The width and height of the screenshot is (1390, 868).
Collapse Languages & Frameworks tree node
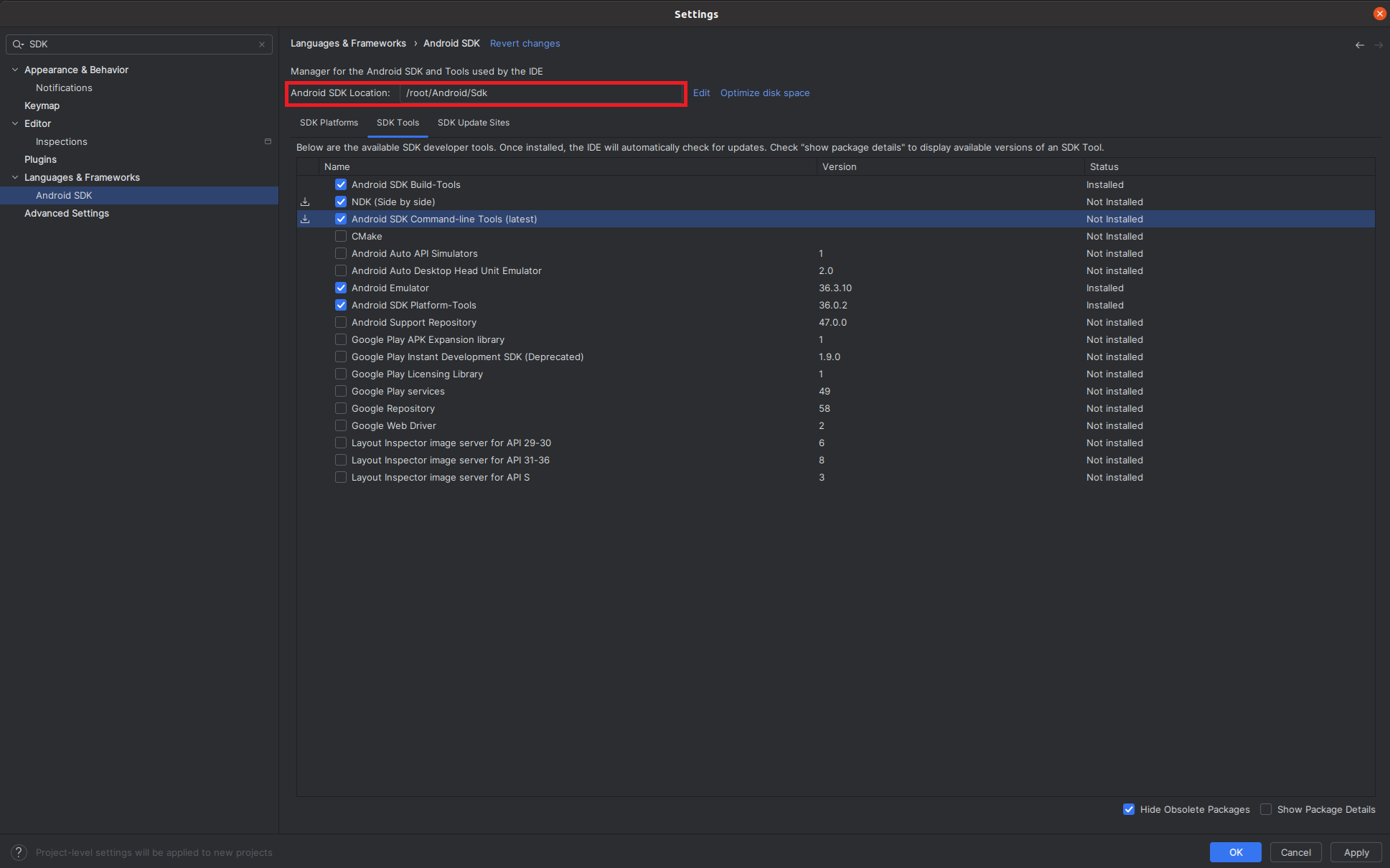coord(15,177)
